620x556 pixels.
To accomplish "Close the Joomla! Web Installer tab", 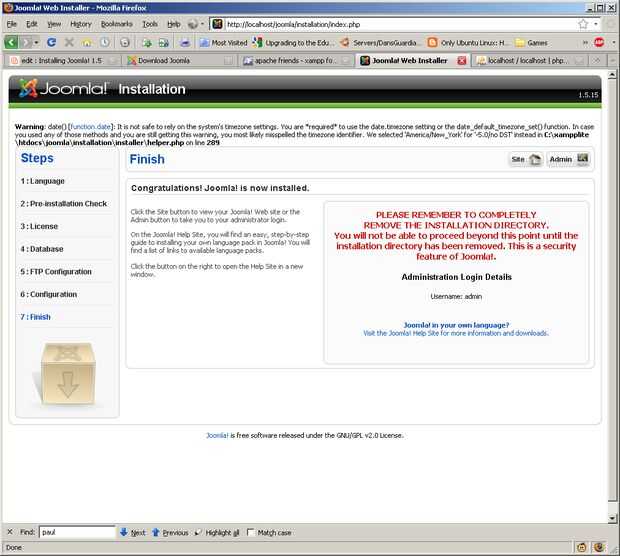I will (461, 61).
